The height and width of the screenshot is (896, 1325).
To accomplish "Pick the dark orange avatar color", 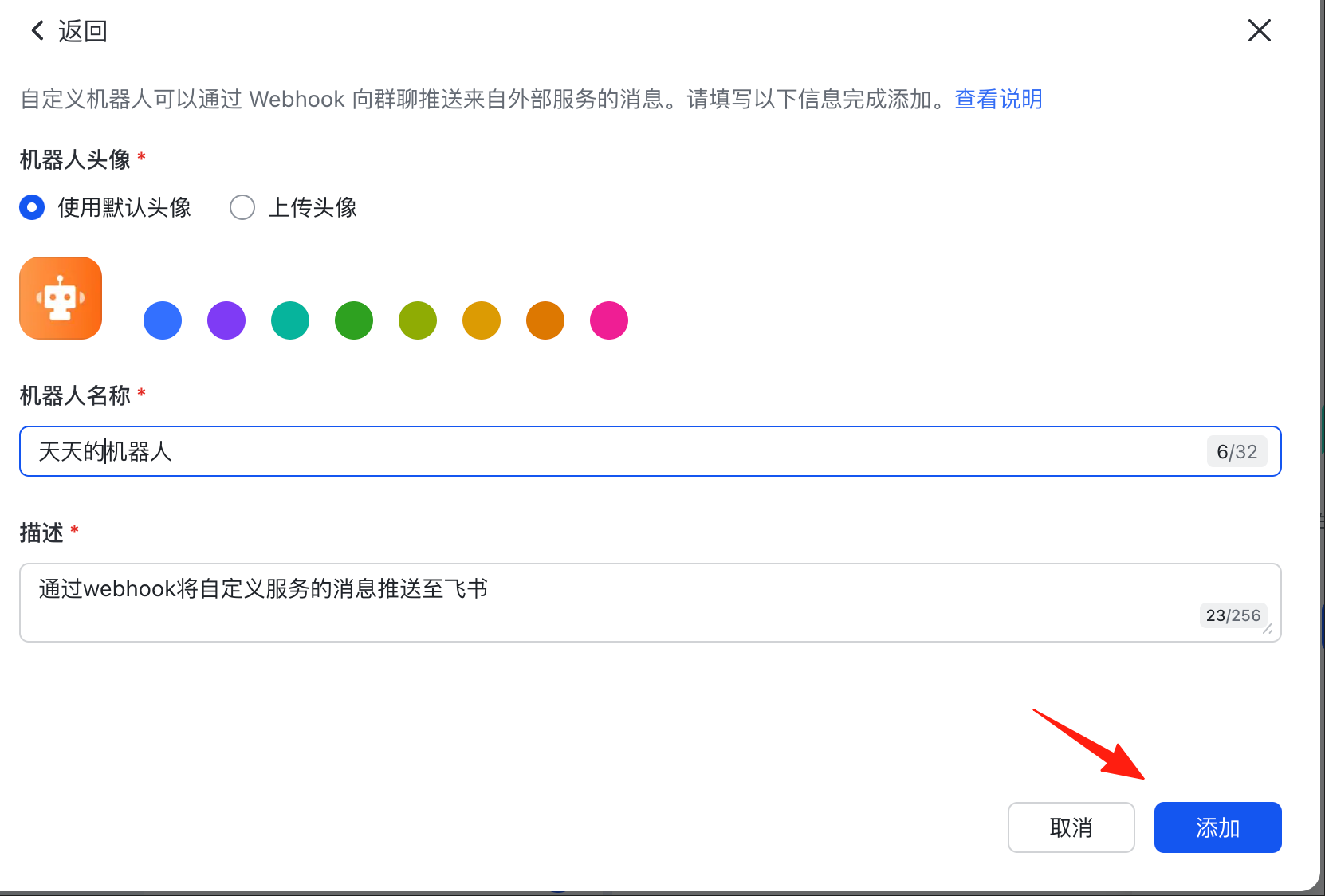I will click(545, 320).
